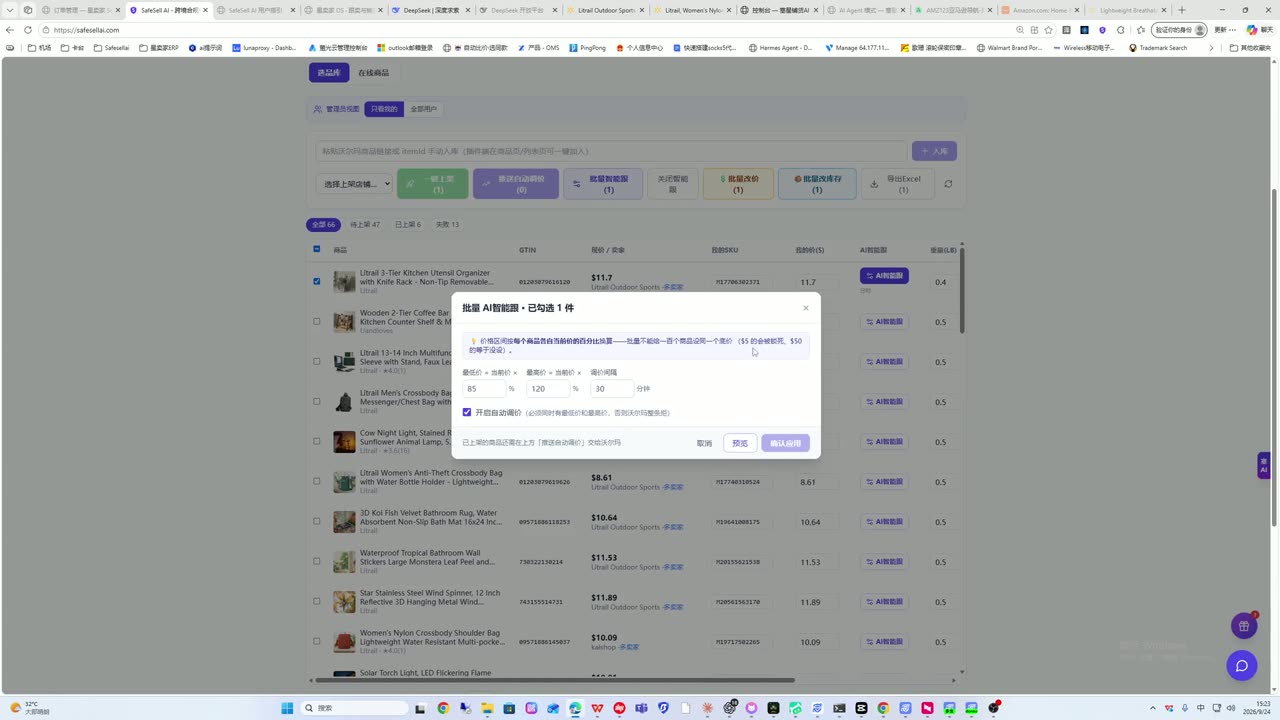Click the 调价间隔 minutes field showing 30
The image size is (1280, 720).
pos(612,389)
